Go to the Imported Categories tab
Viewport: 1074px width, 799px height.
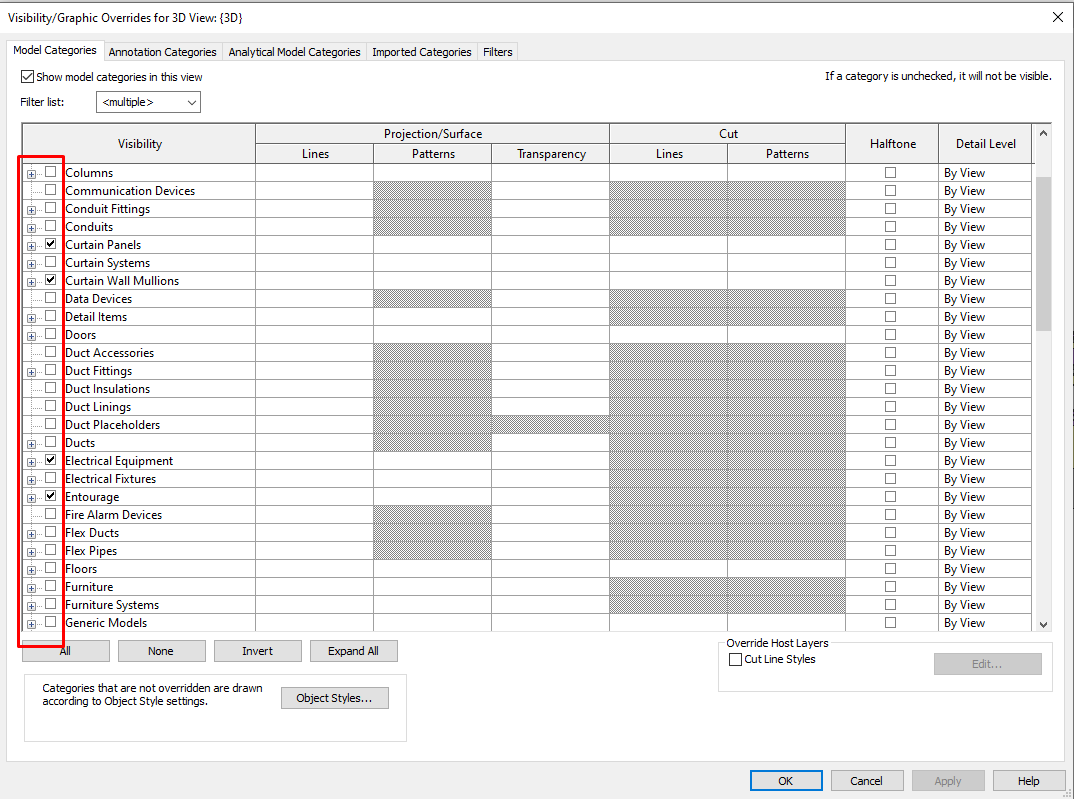[x=421, y=52]
